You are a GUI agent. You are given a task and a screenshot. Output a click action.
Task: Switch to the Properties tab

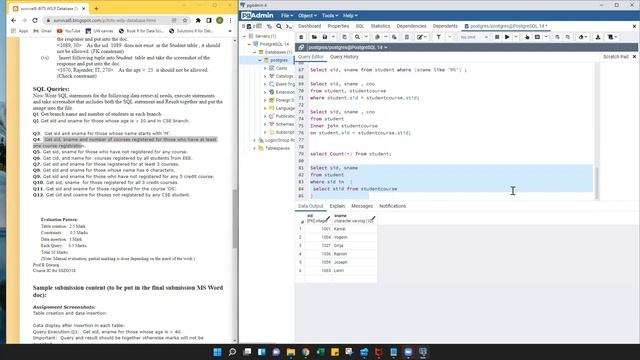tap(338, 26)
